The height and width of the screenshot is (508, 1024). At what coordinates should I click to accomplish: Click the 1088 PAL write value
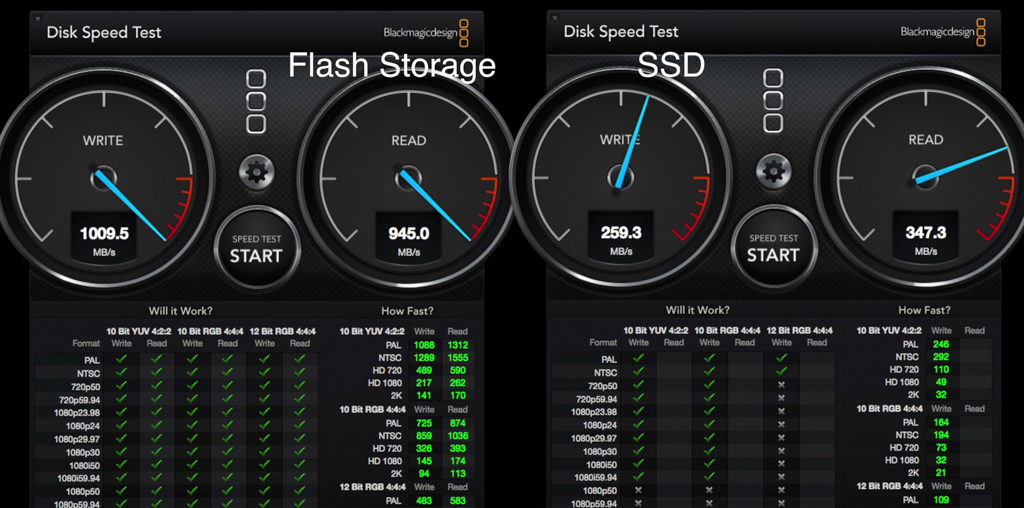coord(424,345)
